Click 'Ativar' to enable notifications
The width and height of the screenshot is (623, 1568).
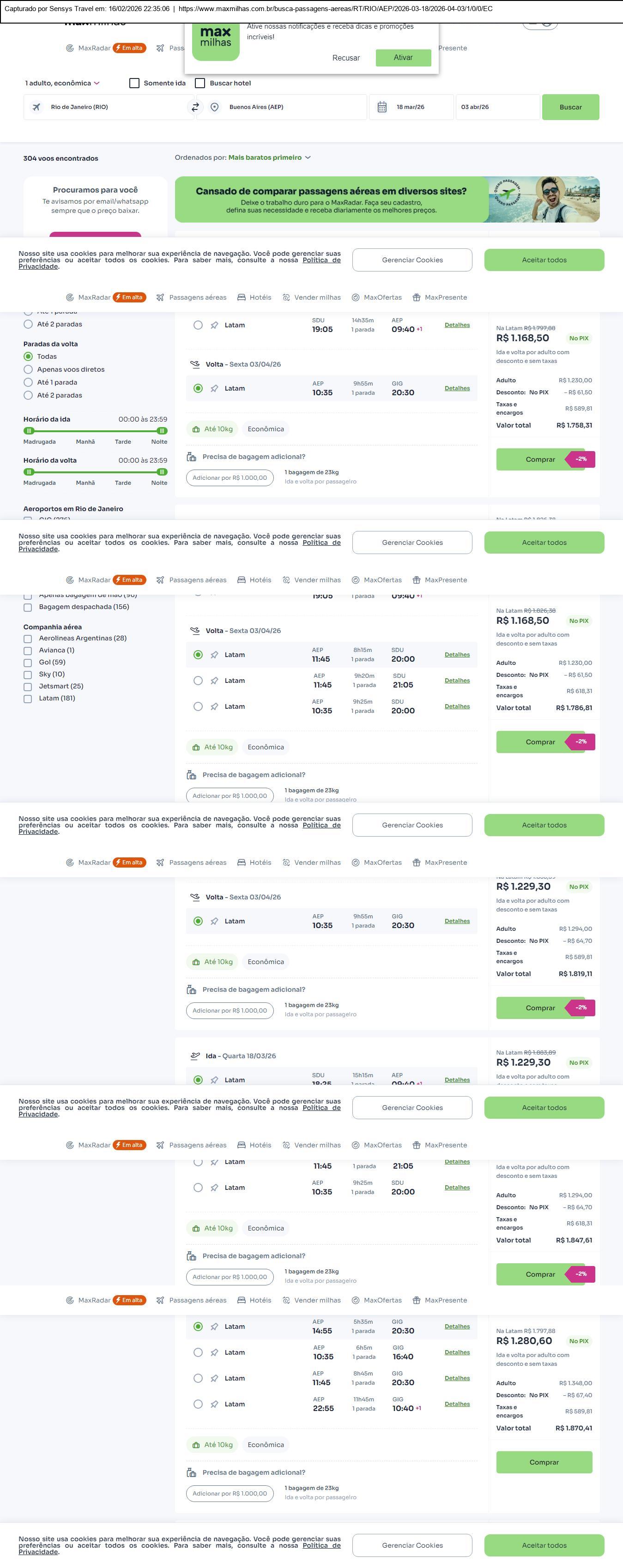(403, 58)
